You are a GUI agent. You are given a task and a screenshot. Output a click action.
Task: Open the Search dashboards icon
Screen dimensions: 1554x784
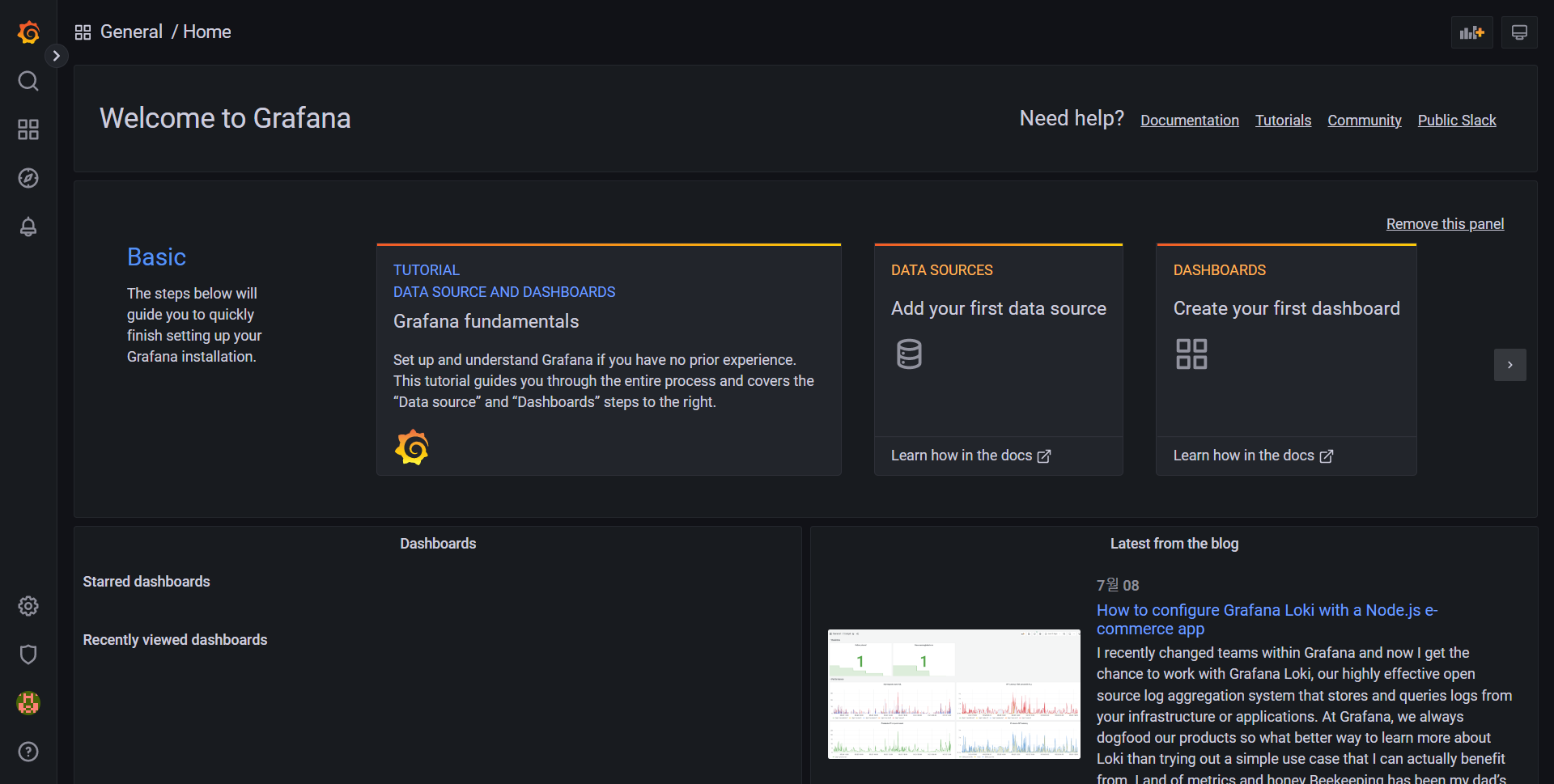coord(28,81)
